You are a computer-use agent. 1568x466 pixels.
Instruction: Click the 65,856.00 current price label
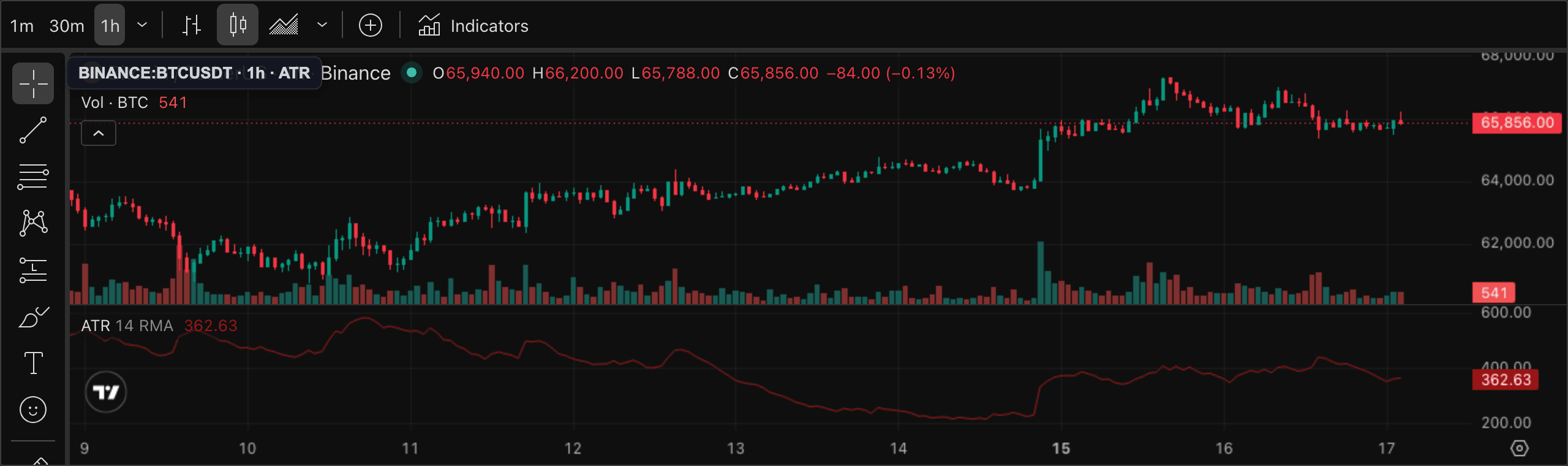click(x=1517, y=123)
